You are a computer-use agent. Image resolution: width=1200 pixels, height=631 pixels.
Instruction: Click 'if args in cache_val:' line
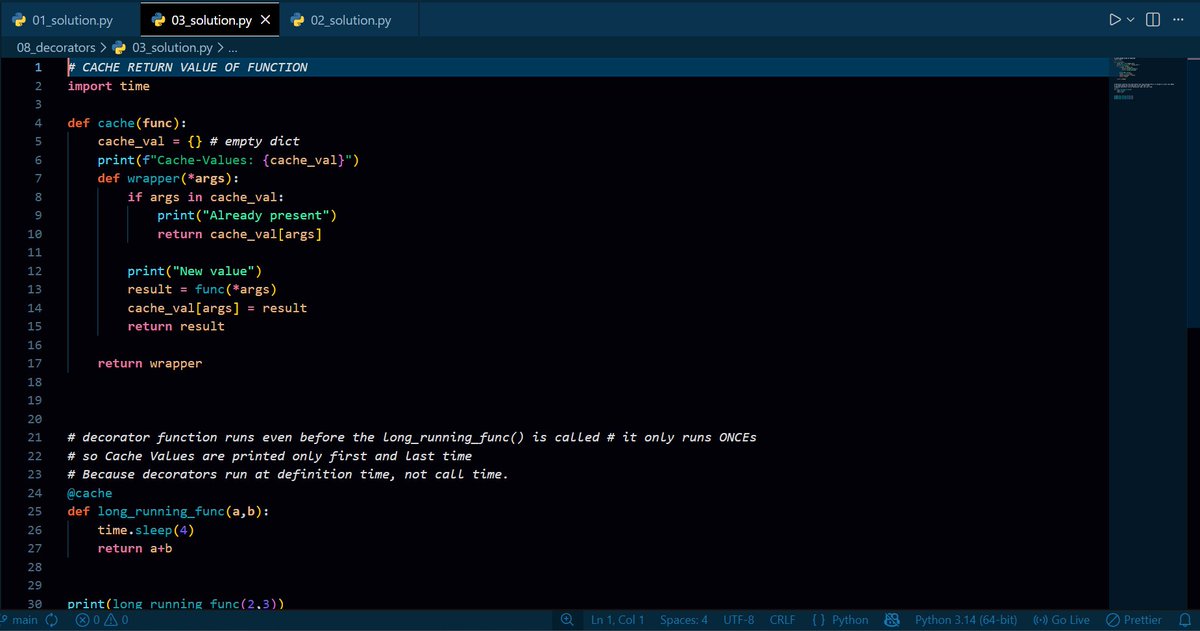click(x=206, y=197)
